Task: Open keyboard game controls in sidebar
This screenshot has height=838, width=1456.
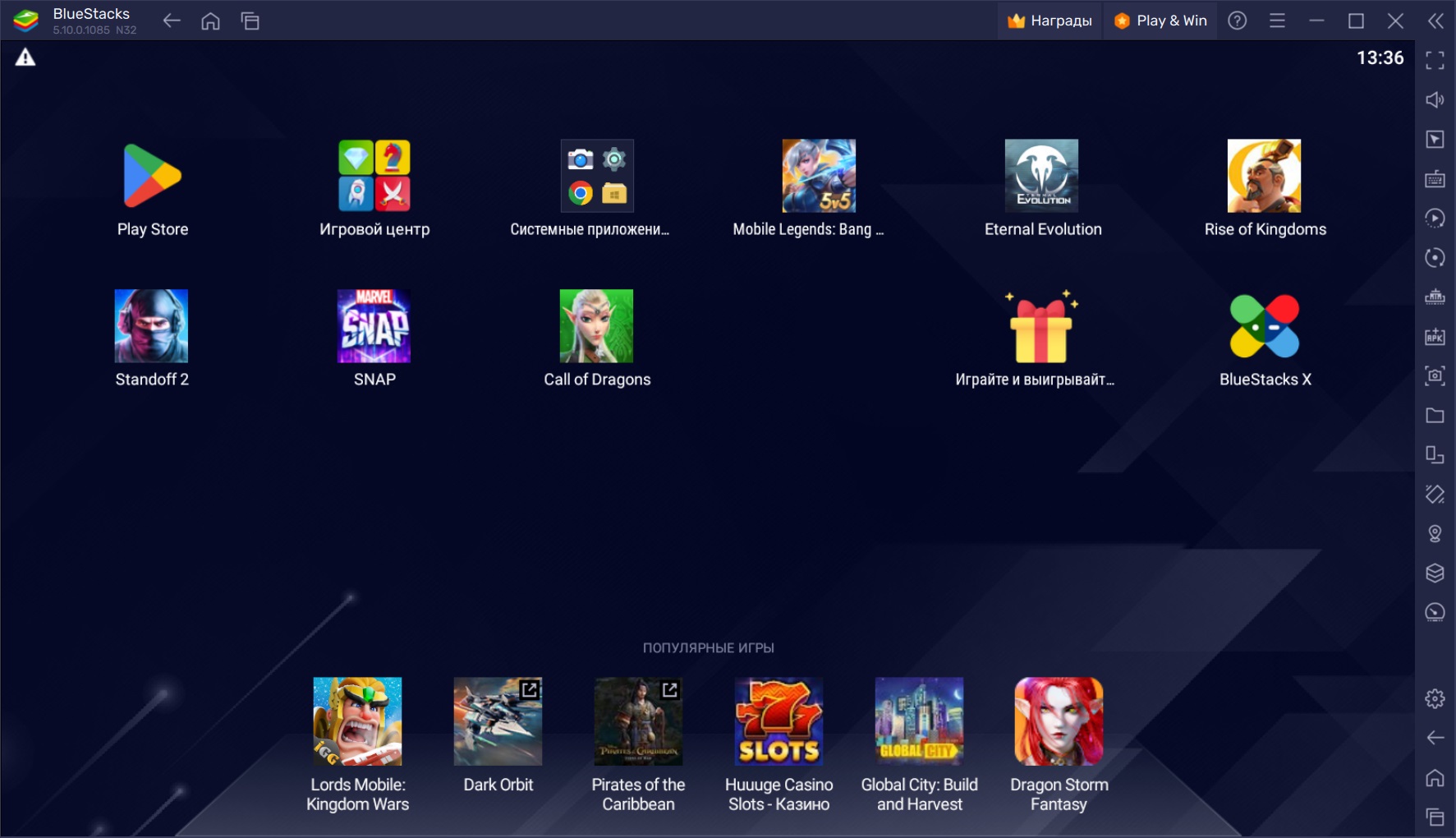Action: click(x=1435, y=178)
